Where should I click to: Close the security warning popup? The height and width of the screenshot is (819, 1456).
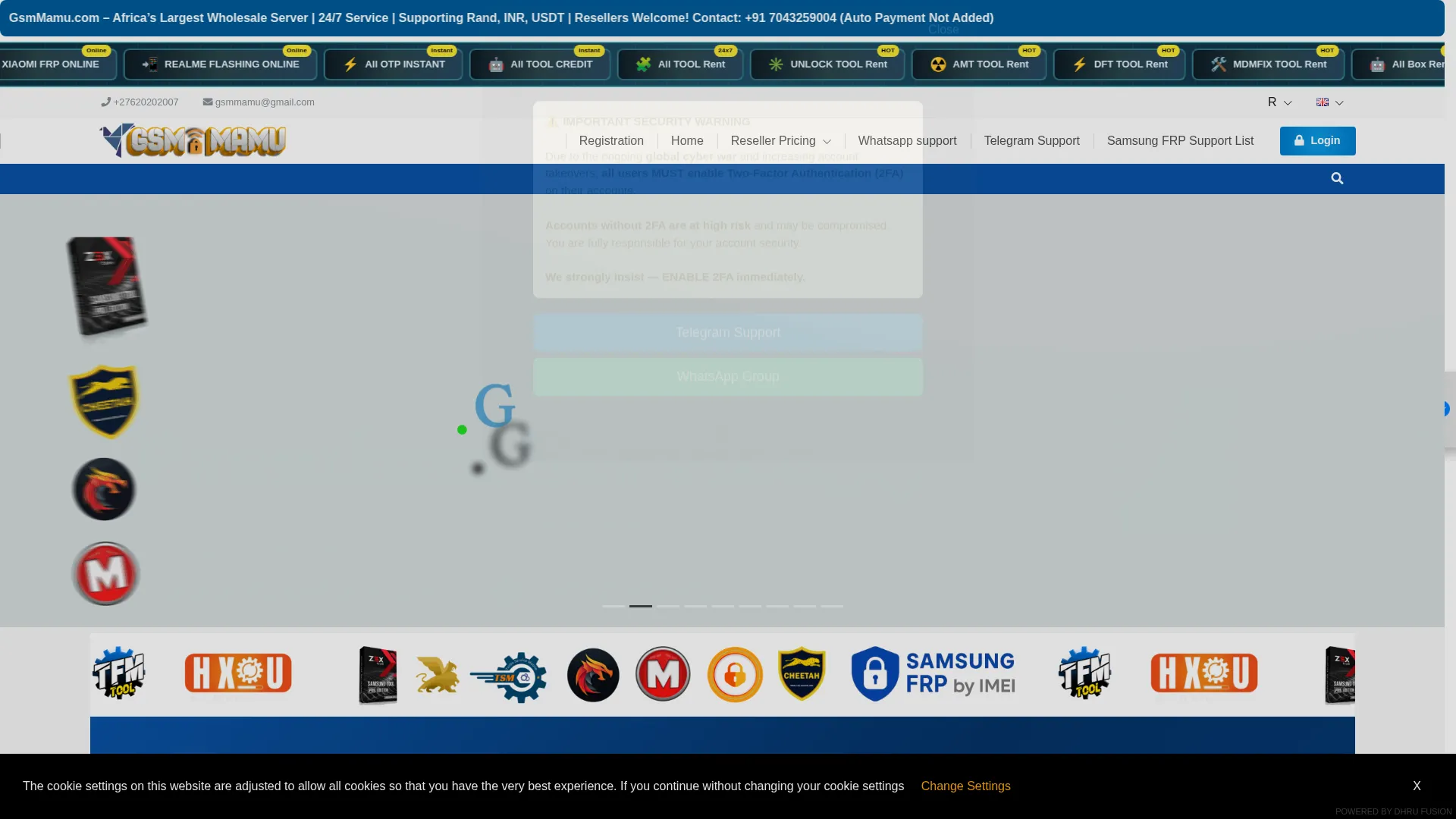tap(943, 30)
